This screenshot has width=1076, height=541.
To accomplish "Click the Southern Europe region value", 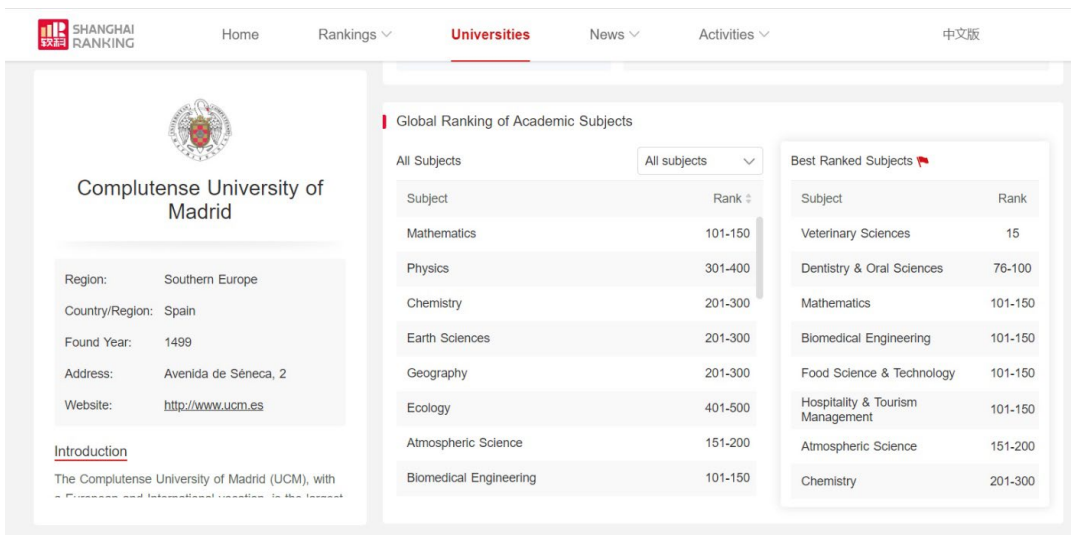I will coord(211,279).
